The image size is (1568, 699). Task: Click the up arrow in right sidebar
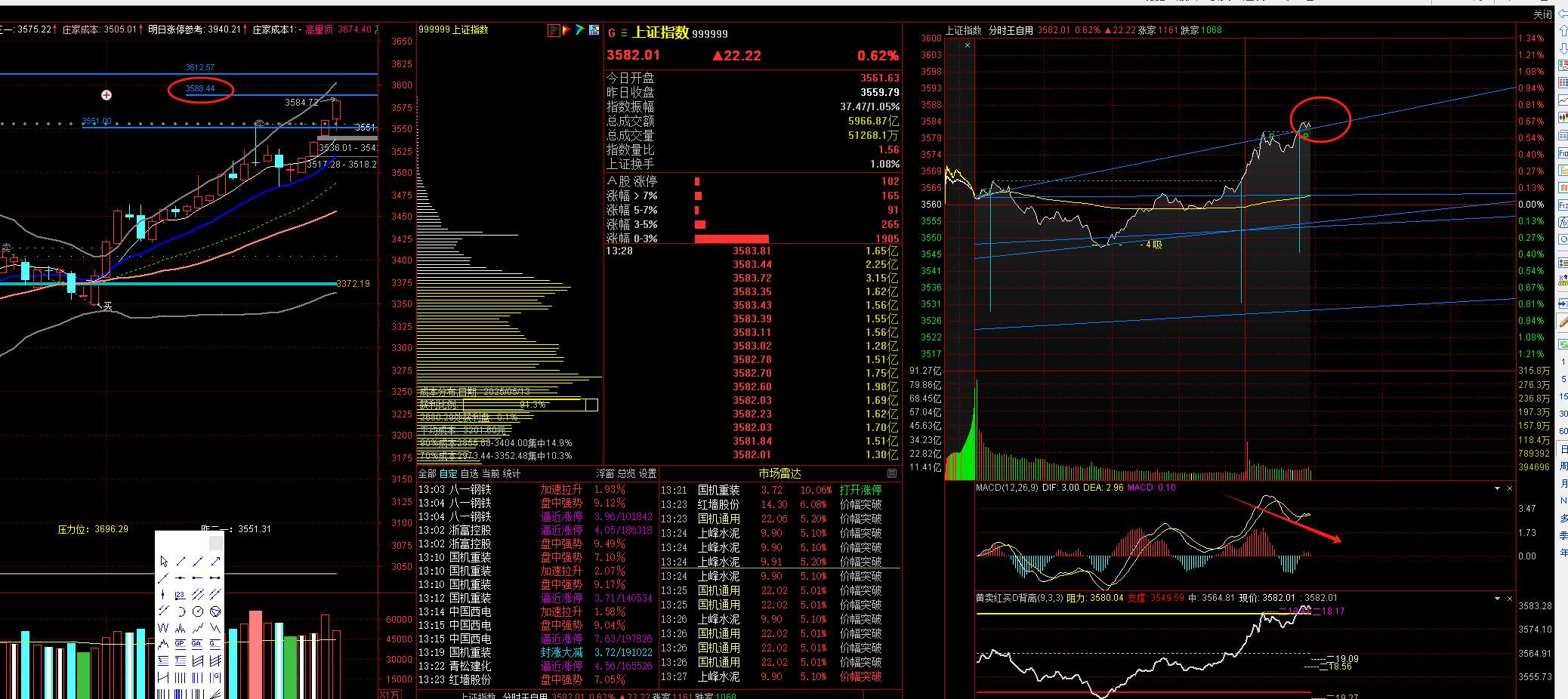[1563, 31]
